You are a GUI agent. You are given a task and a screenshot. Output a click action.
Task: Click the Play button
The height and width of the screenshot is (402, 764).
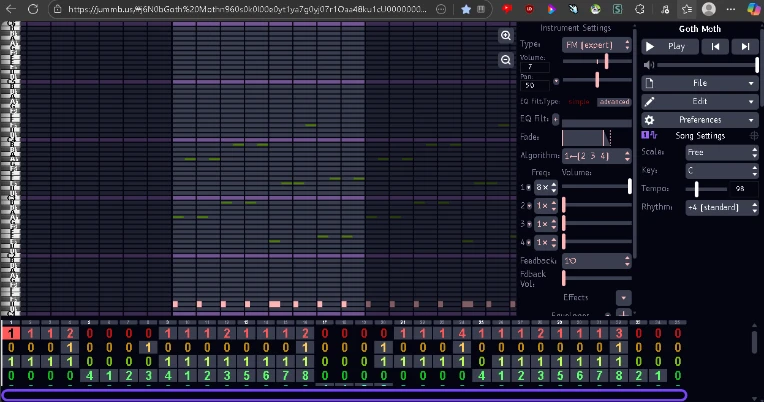coord(669,47)
